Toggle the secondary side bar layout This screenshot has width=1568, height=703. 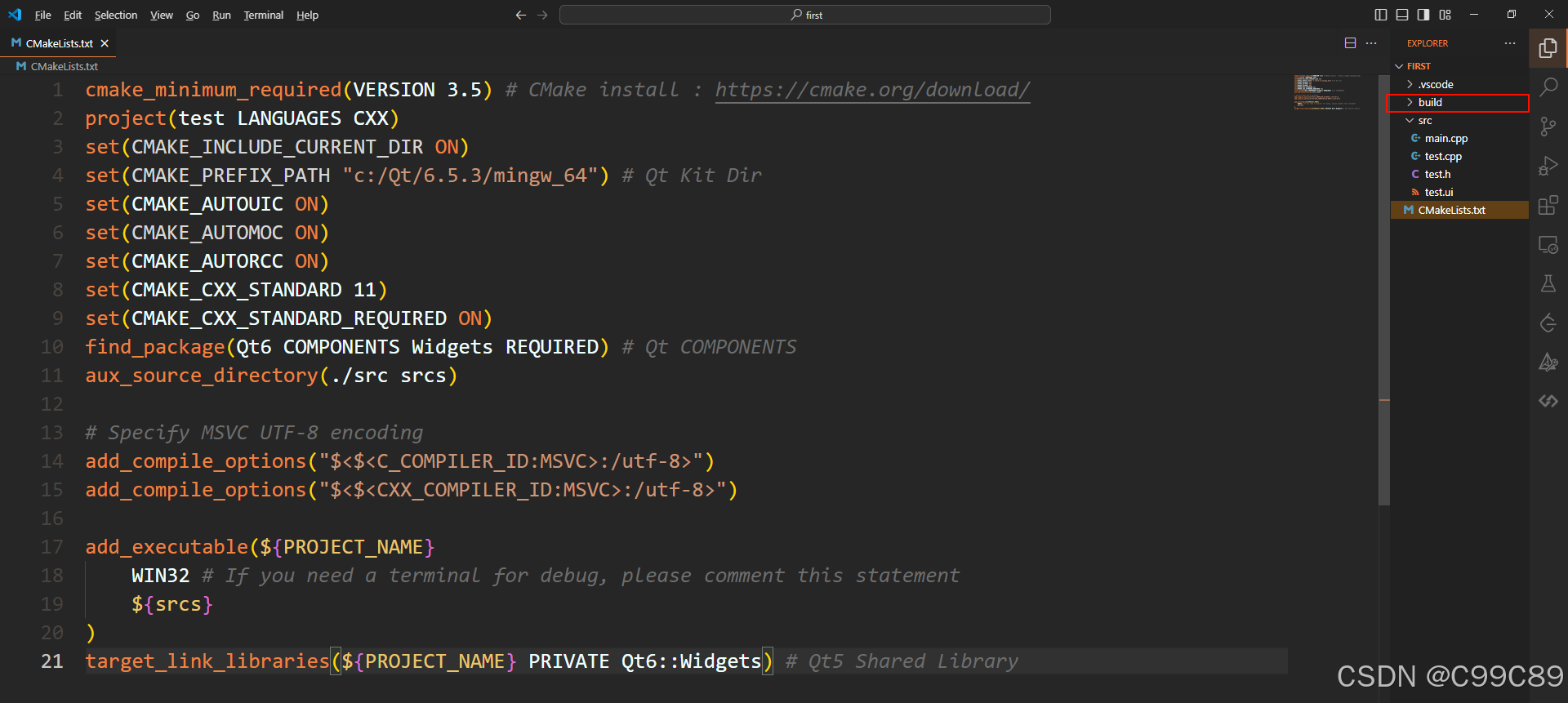[1423, 15]
